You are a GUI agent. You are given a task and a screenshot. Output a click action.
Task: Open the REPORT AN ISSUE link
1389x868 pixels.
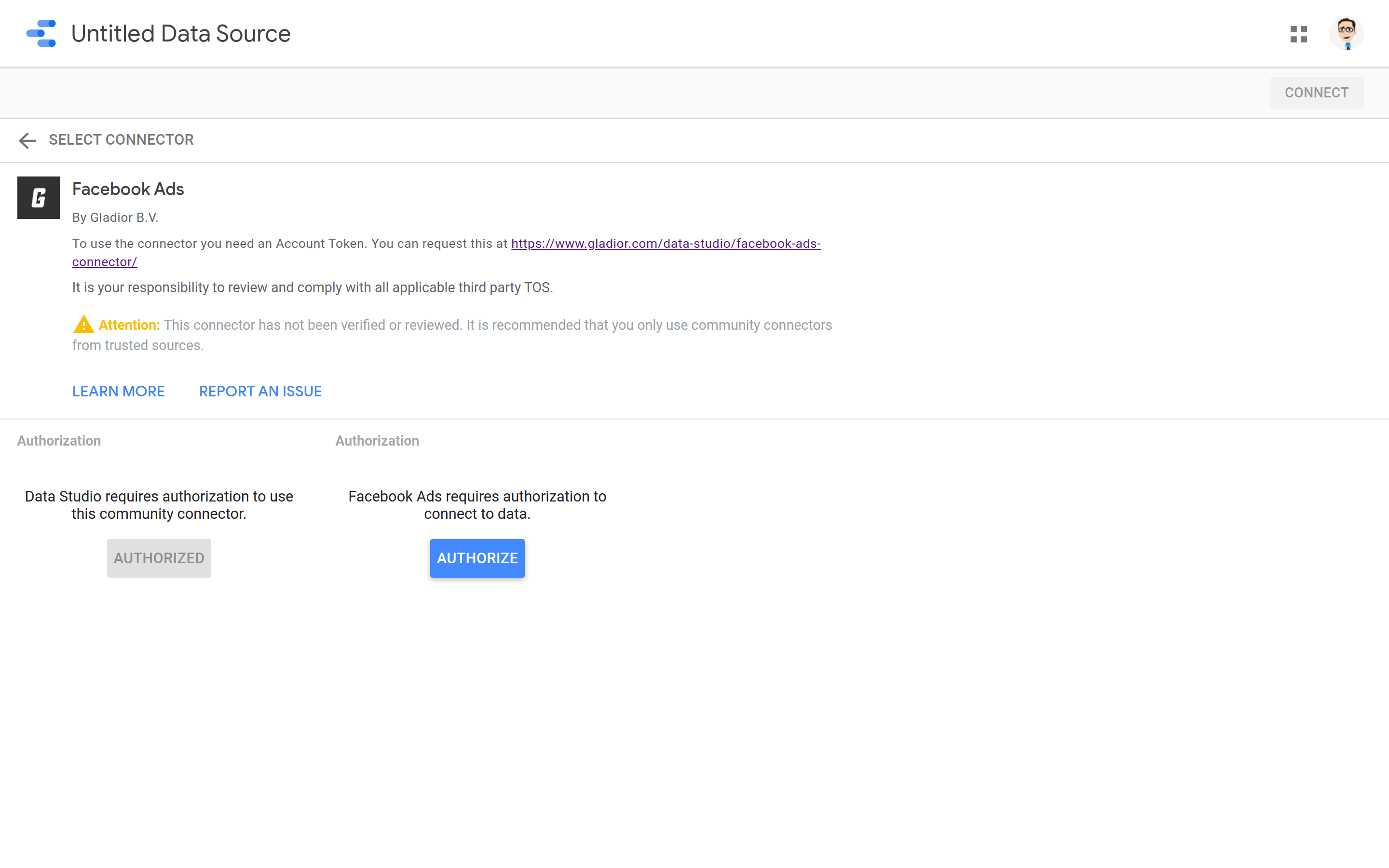[x=260, y=391]
